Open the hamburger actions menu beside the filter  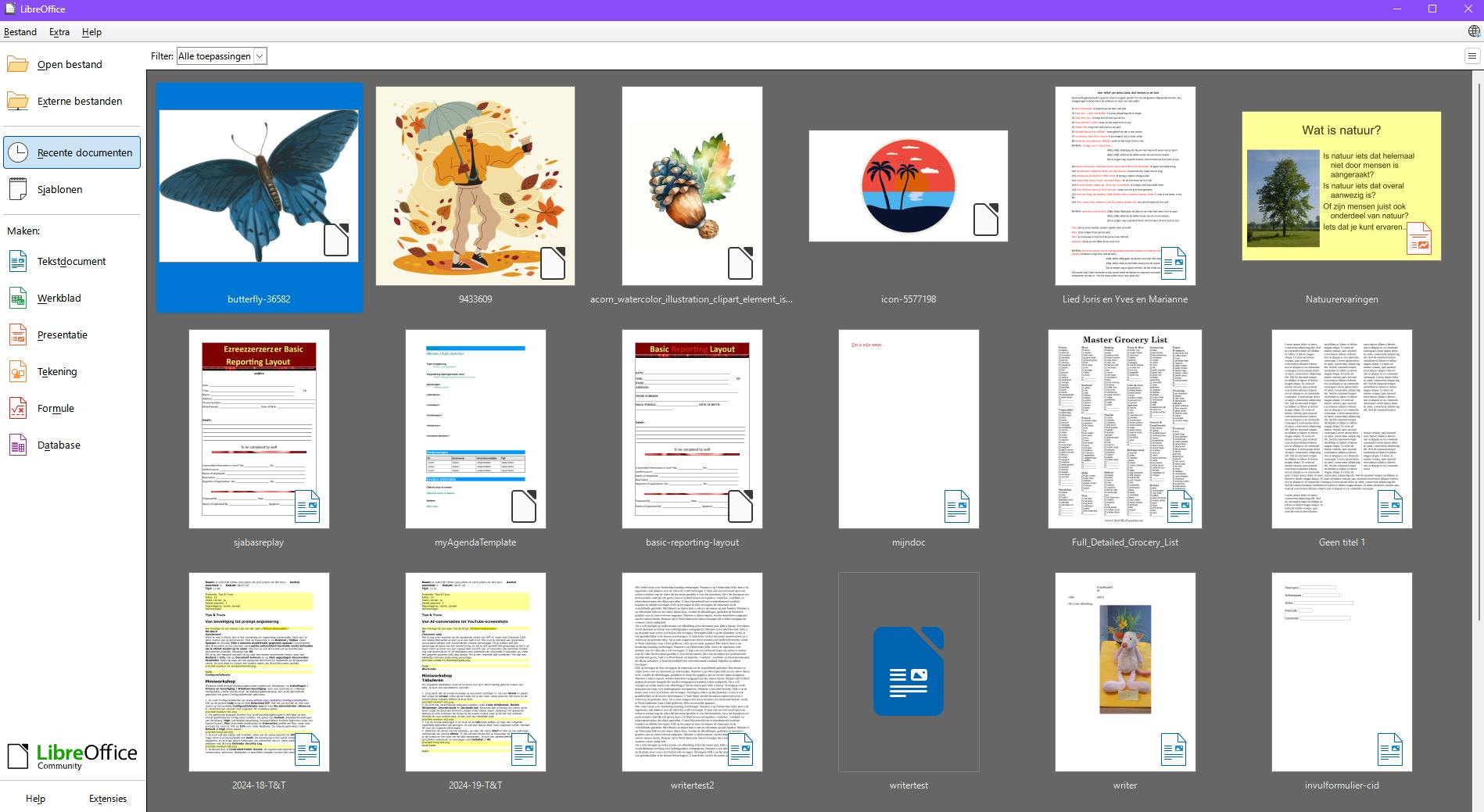pos(1471,55)
